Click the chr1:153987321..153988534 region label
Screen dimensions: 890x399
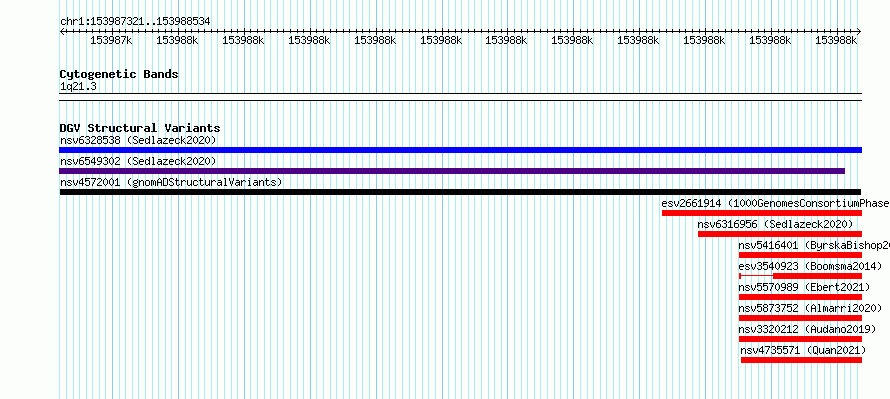135,21
